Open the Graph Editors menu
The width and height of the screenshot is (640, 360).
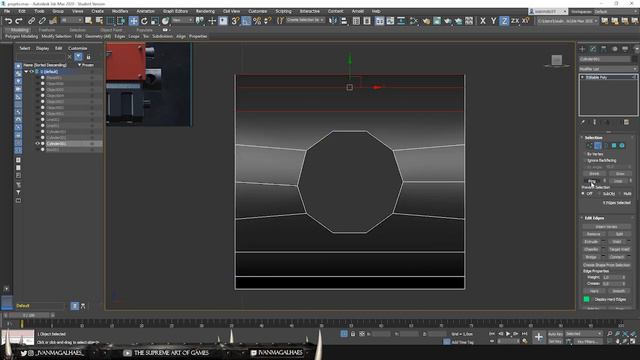coord(175,11)
